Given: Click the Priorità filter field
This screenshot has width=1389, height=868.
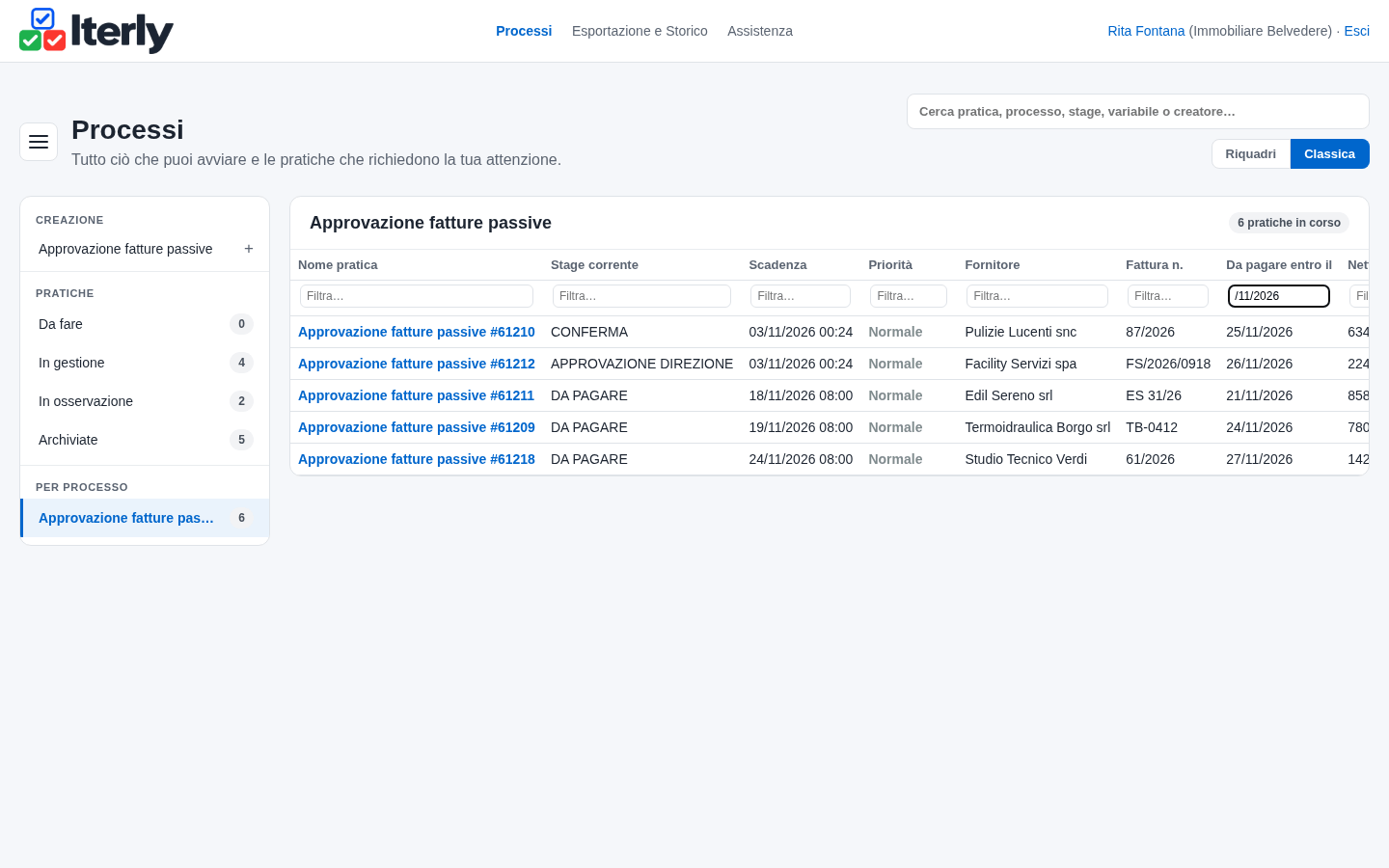Looking at the screenshot, I should click(909, 296).
